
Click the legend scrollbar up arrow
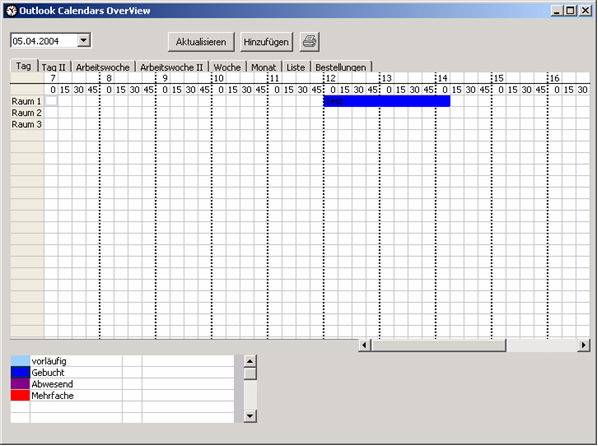point(250,361)
